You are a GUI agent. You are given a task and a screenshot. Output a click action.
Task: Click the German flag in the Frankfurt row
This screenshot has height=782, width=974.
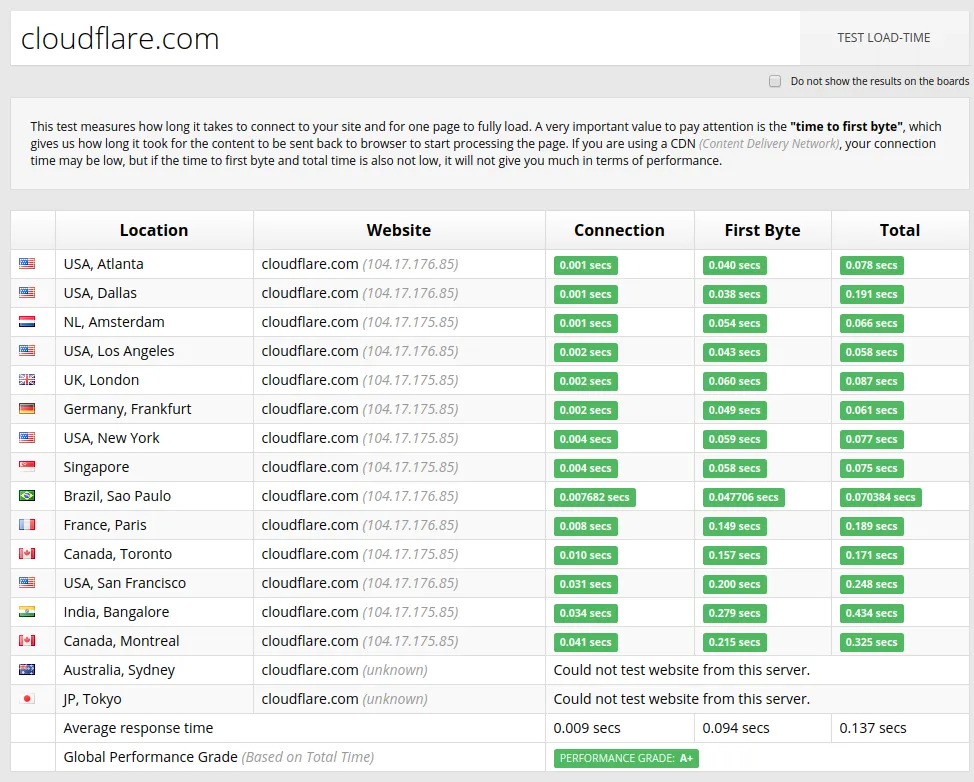coord(27,409)
